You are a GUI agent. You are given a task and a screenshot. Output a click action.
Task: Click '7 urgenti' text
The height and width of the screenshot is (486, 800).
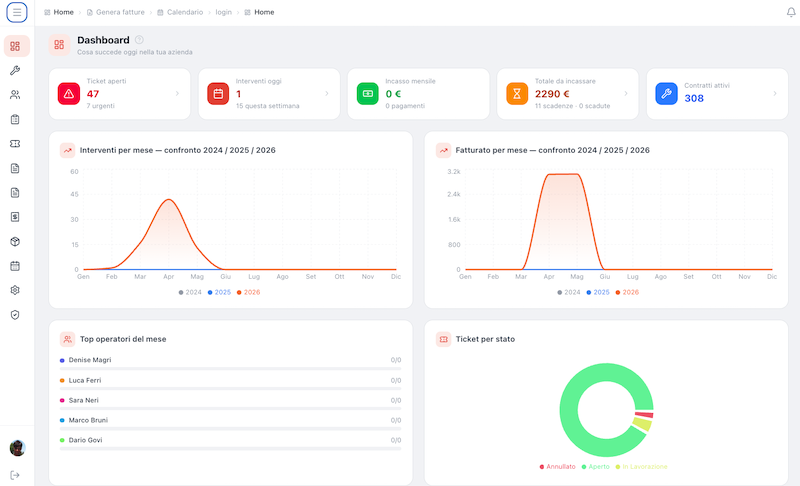click(101, 106)
